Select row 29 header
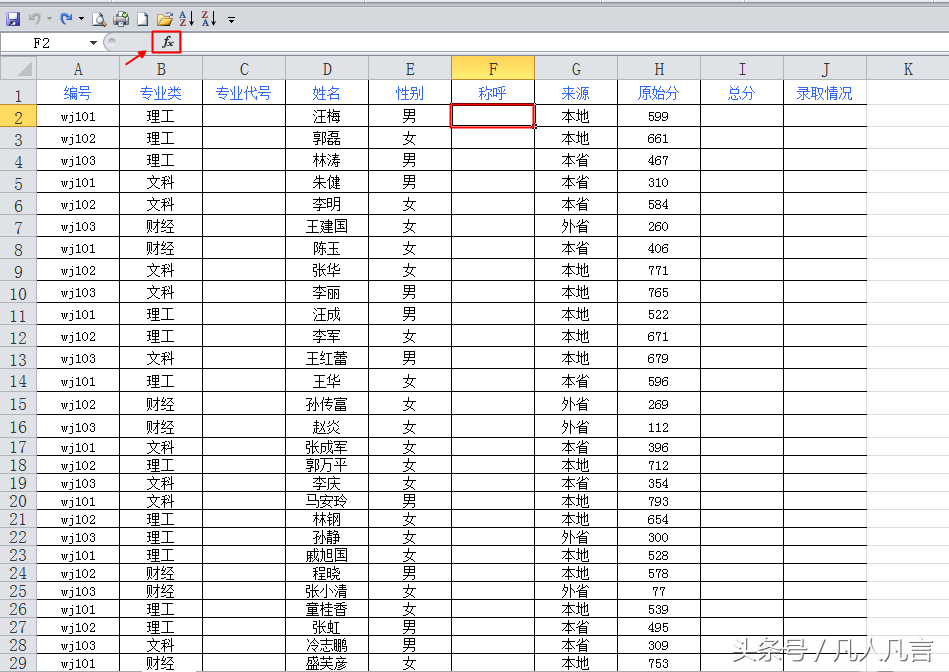The height and width of the screenshot is (672, 949). [18, 663]
